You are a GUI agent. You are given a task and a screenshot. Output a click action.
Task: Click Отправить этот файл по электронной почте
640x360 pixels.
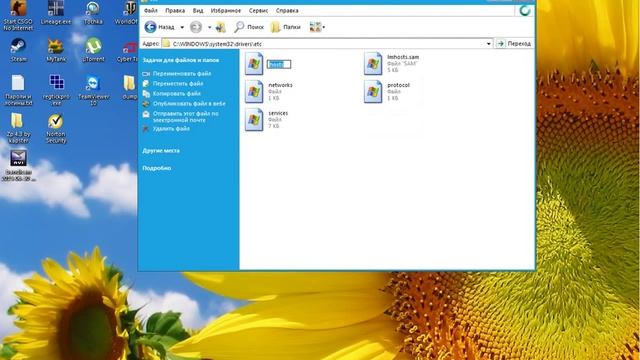pyautogui.click(x=185, y=117)
